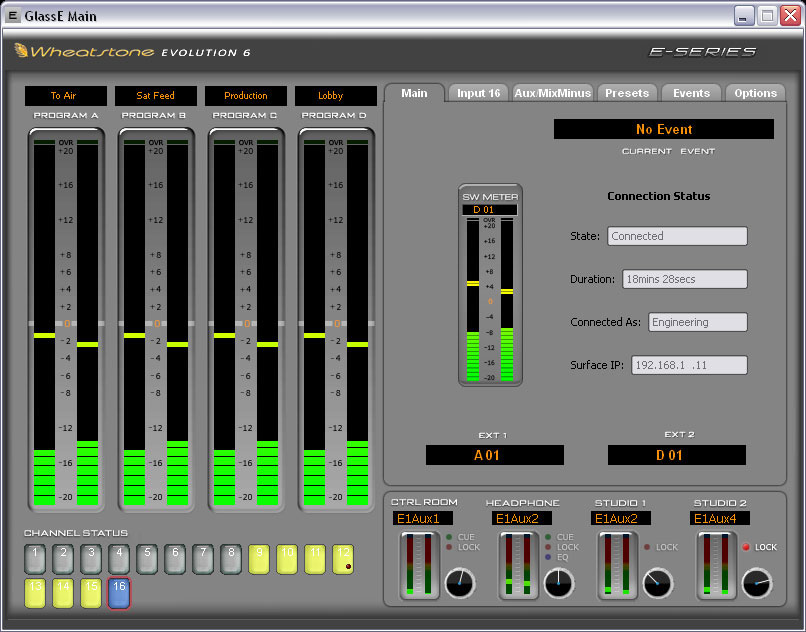Image resolution: width=806 pixels, height=632 pixels.
Task: Switch to the Presets tab
Action: click(627, 93)
